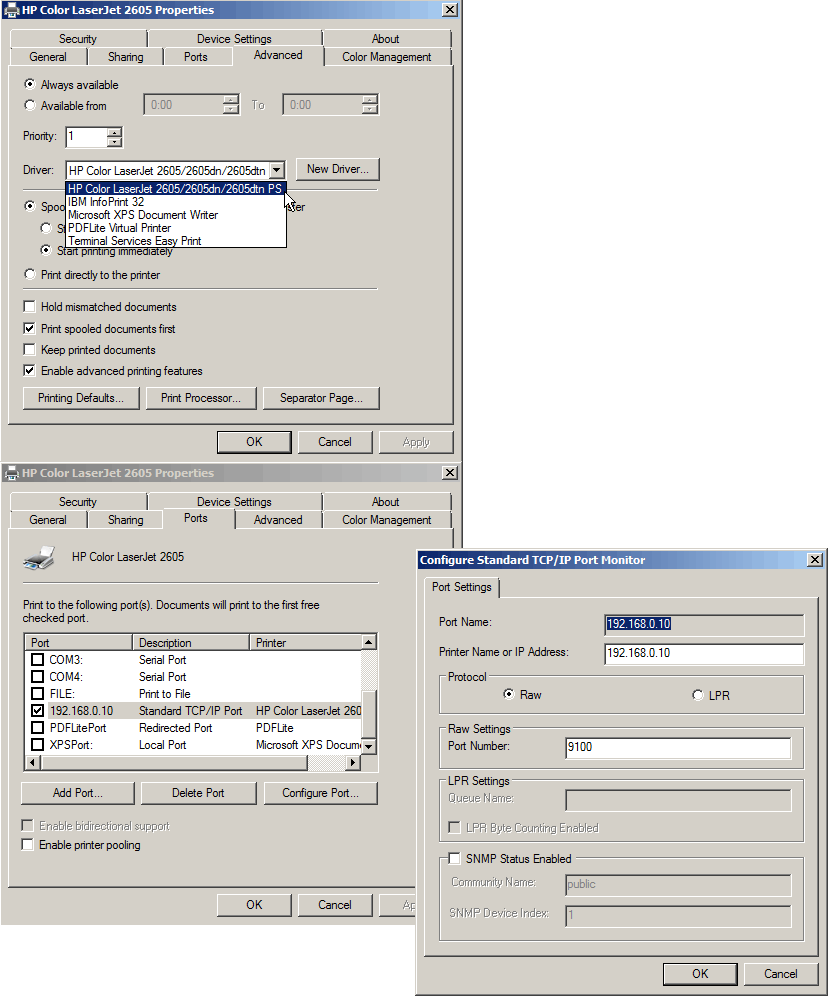Enable printer pooling checkbox
Viewport: 829px width, 1000px height.
point(27,844)
